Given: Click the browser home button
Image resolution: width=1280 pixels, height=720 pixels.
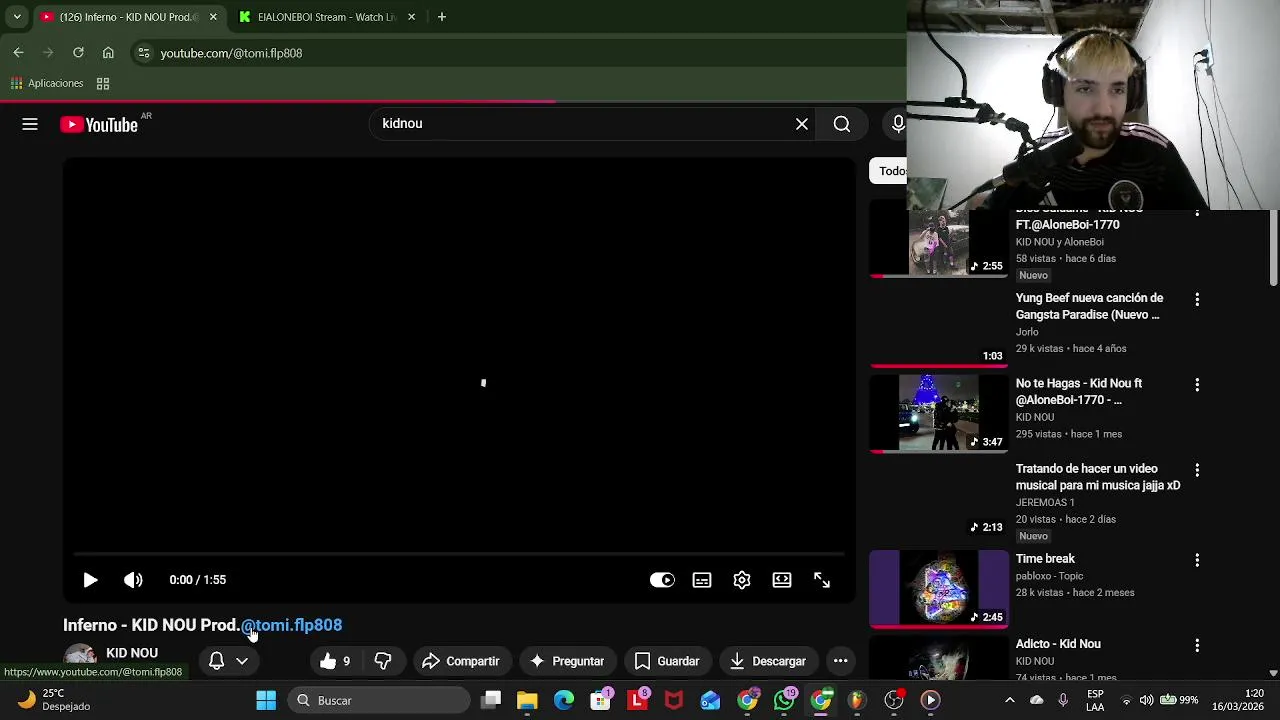Looking at the screenshot, I should 108,53.
